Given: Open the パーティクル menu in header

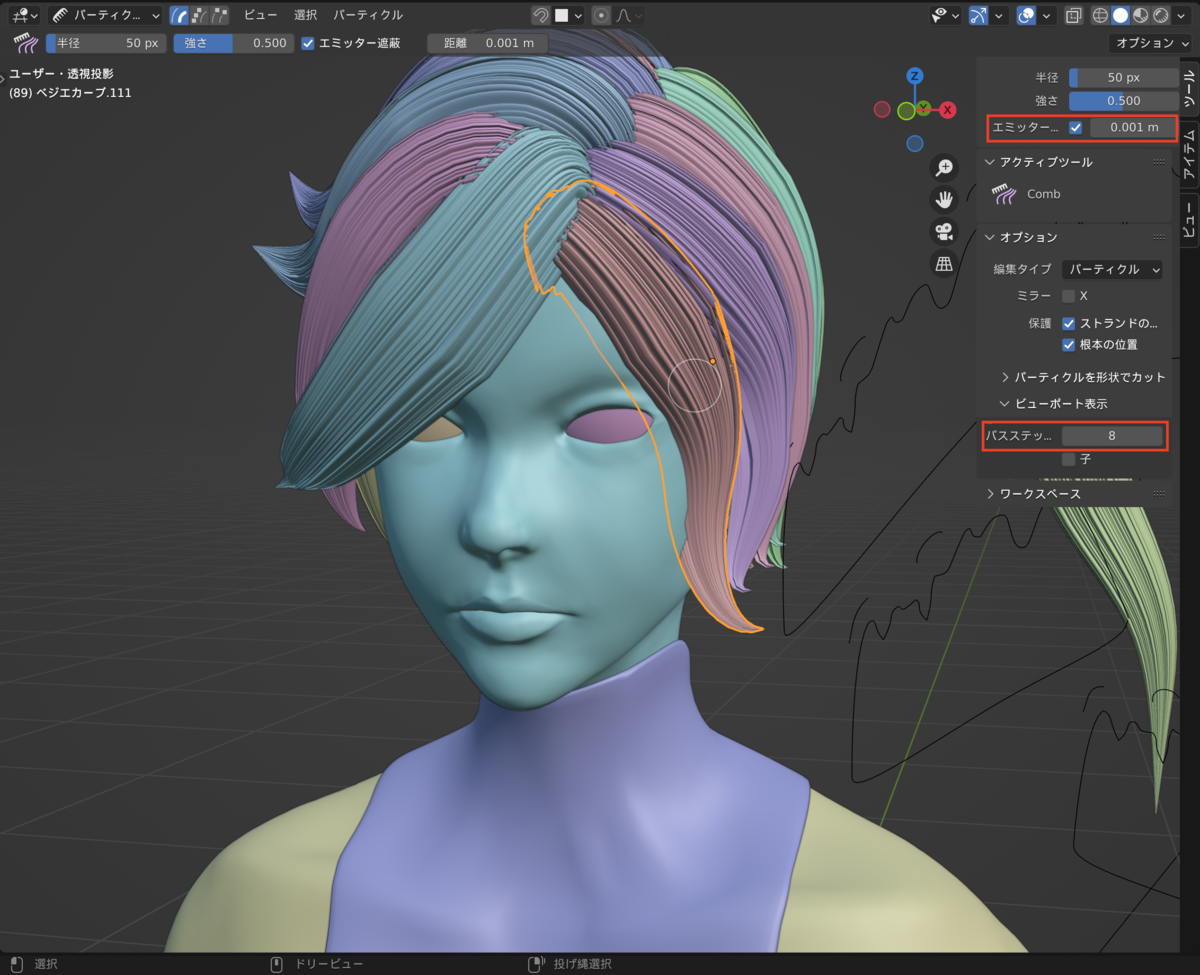Looking at the screenshot, I should coord(368,15).
